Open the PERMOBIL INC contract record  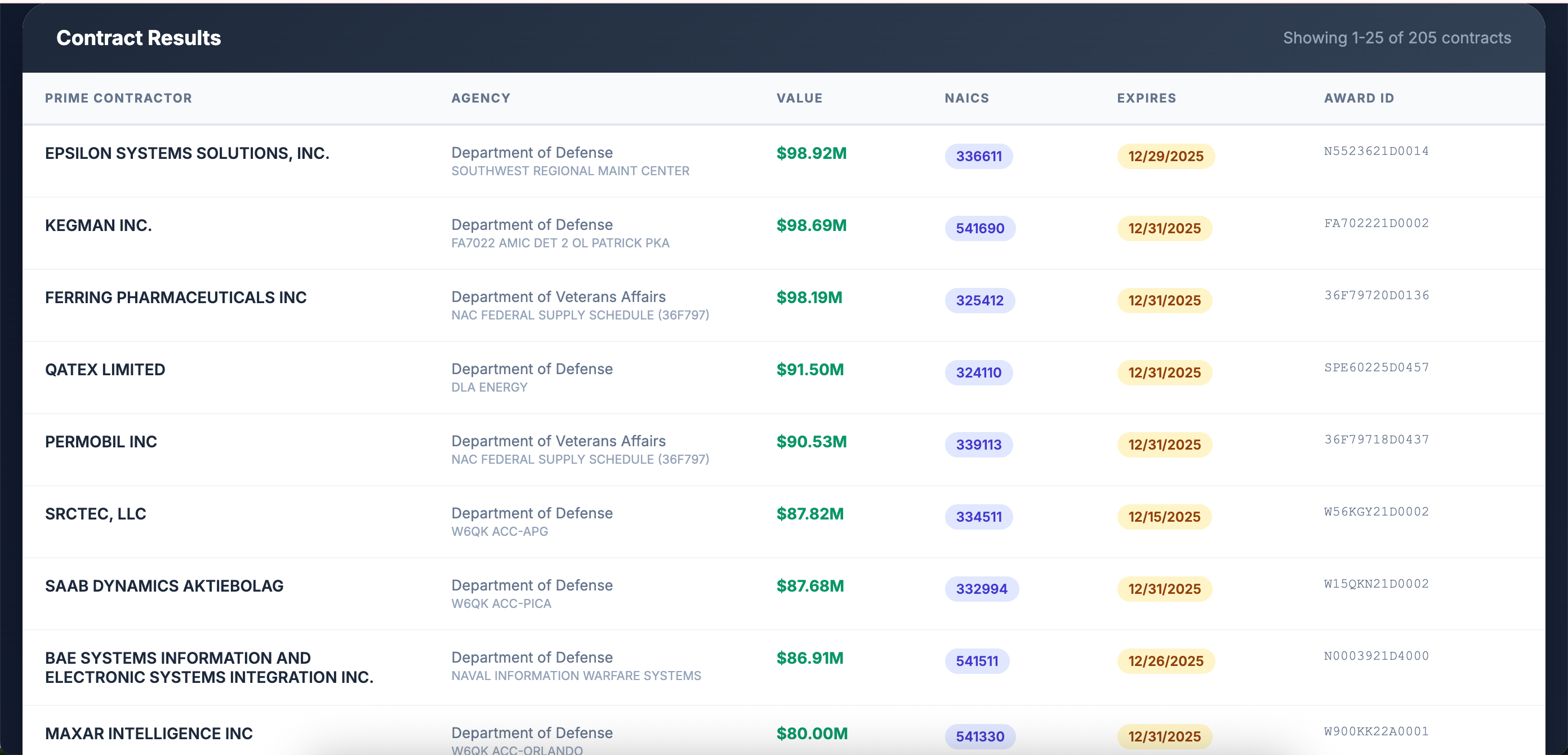[x=100, y=441]
